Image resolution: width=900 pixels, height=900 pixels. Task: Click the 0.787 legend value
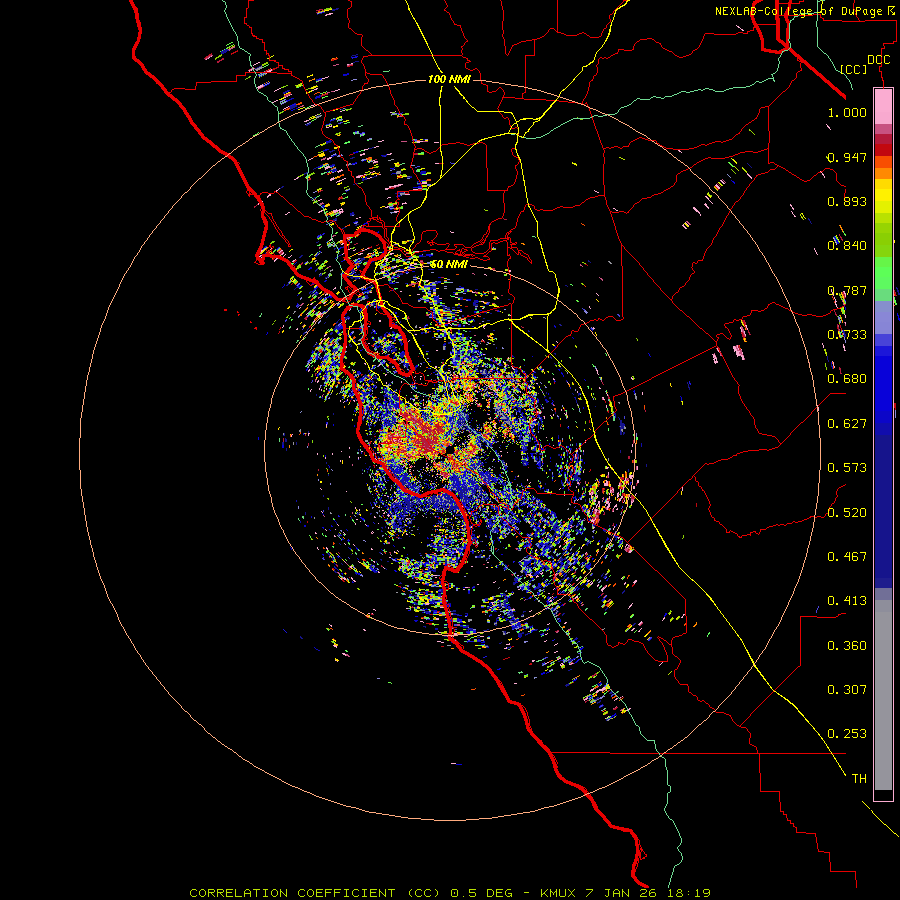click(847, 290)
